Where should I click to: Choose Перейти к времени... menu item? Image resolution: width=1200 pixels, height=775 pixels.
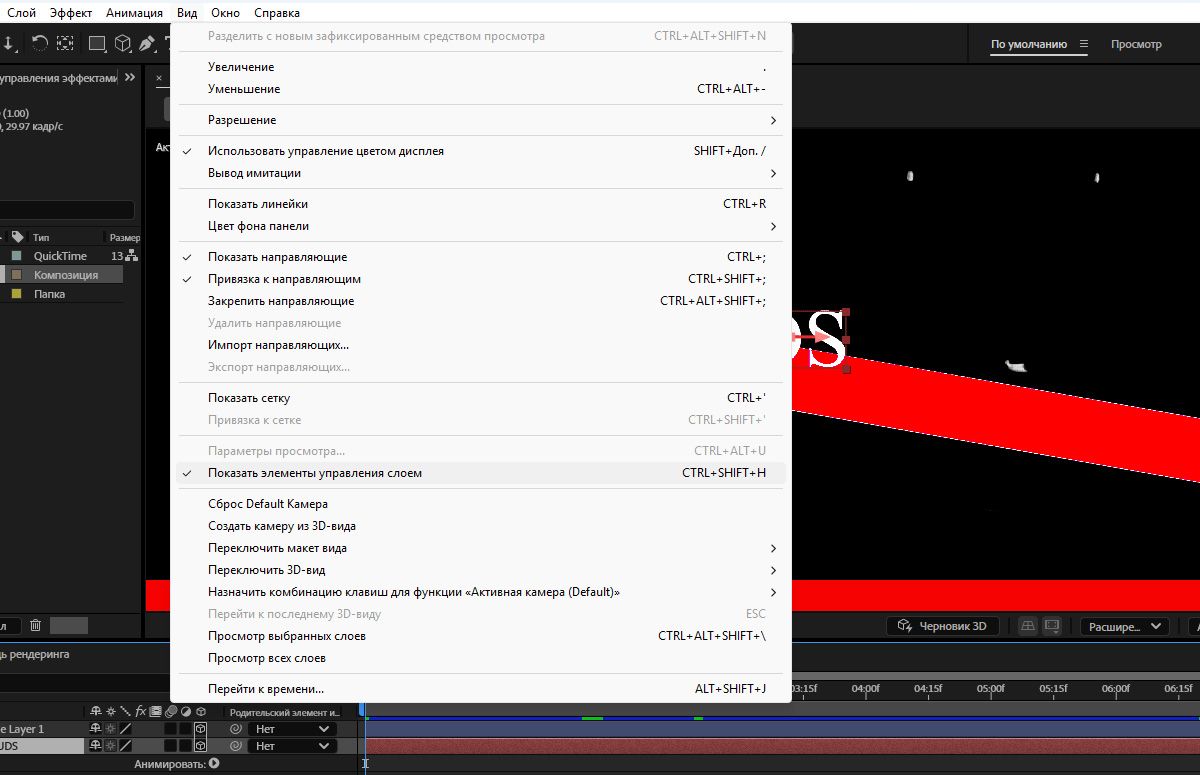point(480,689)
